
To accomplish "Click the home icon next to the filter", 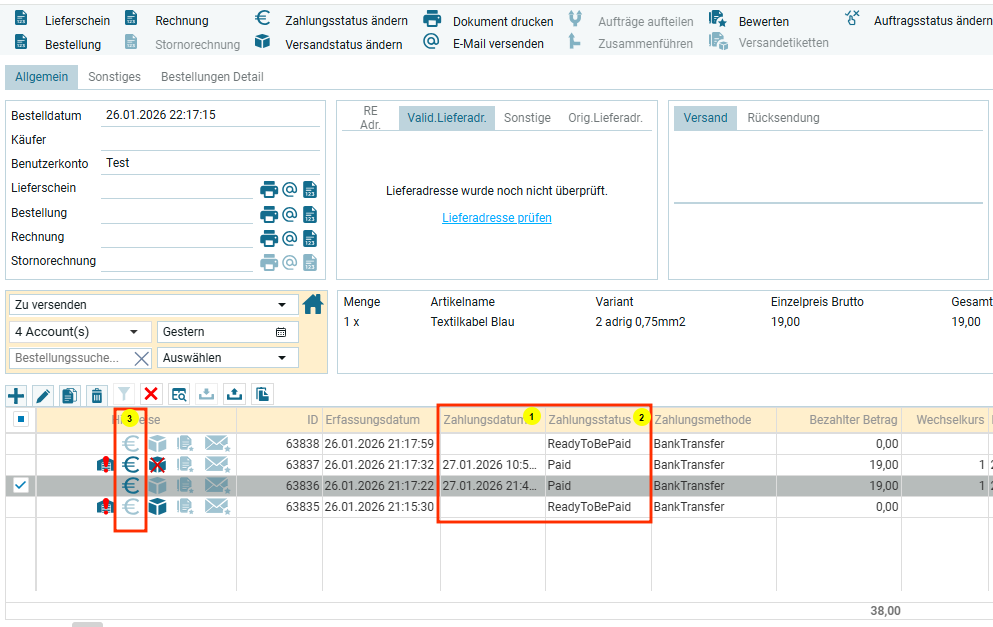I will click(313, 305).
